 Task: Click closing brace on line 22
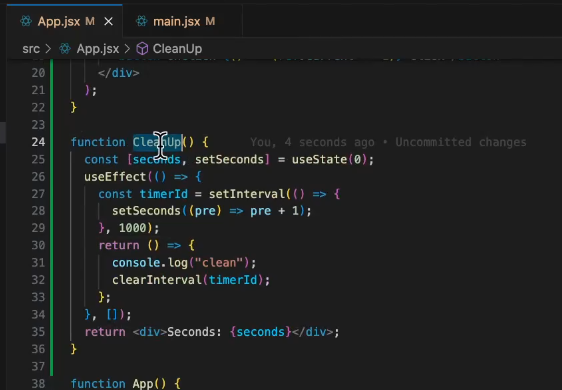point(73,107)
